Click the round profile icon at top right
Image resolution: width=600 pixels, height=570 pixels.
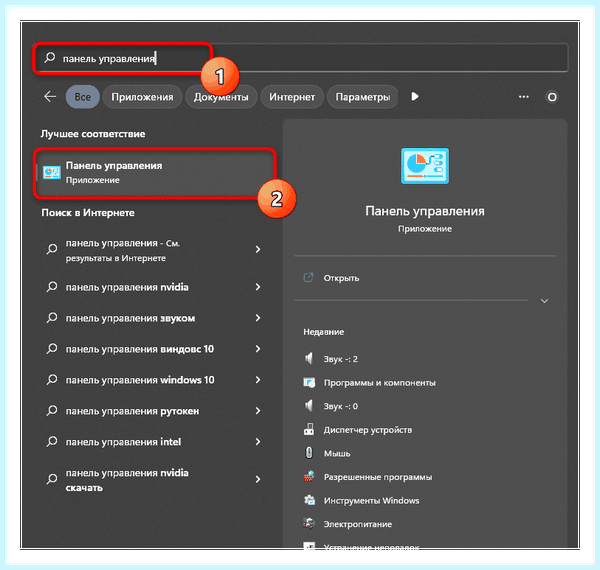point(552,97)
